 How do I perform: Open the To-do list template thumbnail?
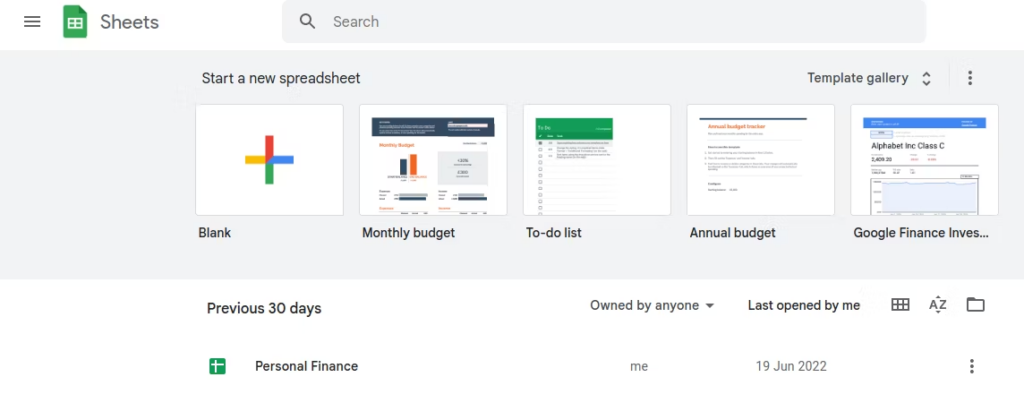pos(597,160)
